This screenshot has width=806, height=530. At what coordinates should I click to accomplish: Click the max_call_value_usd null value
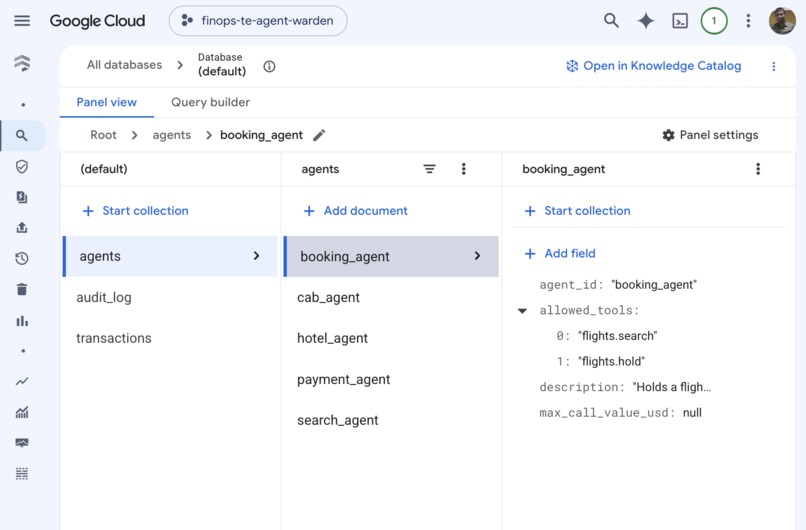(x=692, y=413)
